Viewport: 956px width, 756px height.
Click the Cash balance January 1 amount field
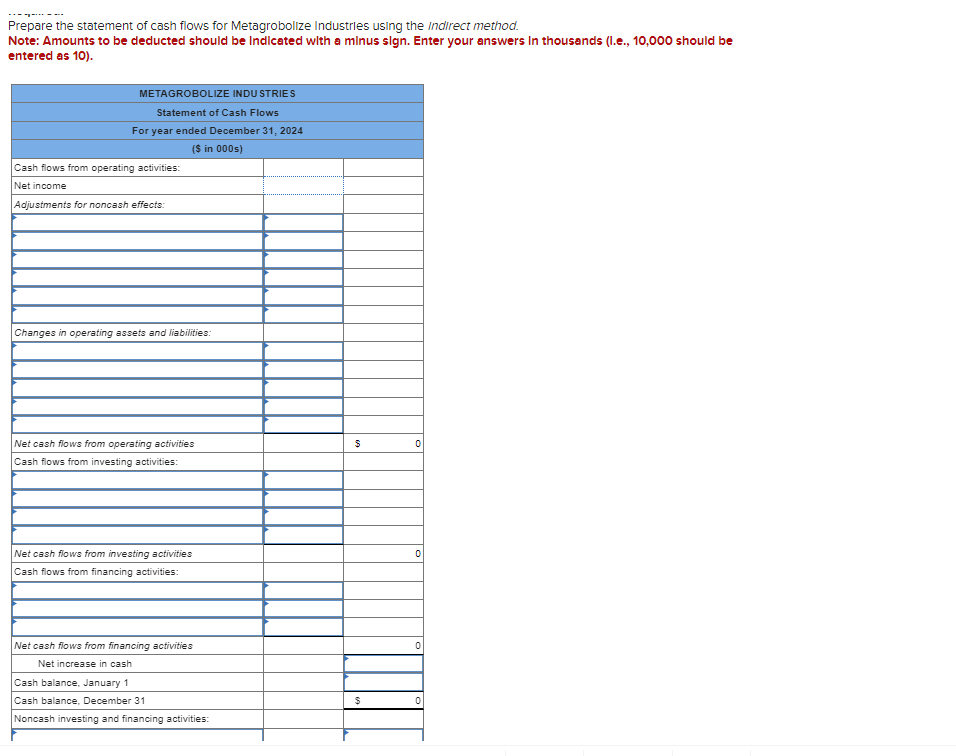click(384, 682)
